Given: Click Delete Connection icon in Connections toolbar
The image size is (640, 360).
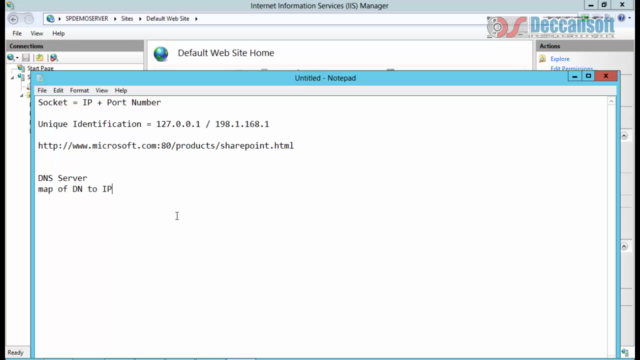Looking at the screenshot, I should click(x=54, y=58).
